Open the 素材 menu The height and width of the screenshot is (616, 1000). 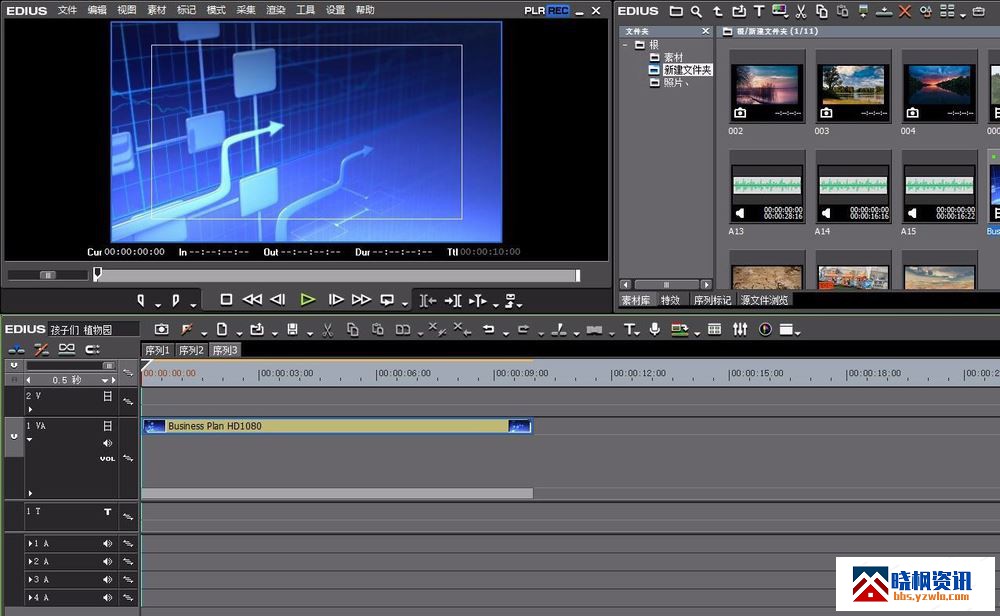point(156,10)
